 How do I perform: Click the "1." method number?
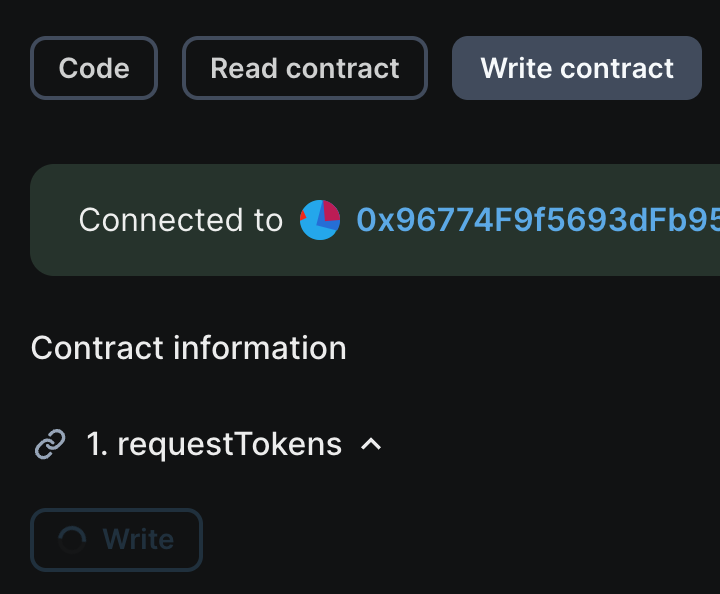coord(97,444)
